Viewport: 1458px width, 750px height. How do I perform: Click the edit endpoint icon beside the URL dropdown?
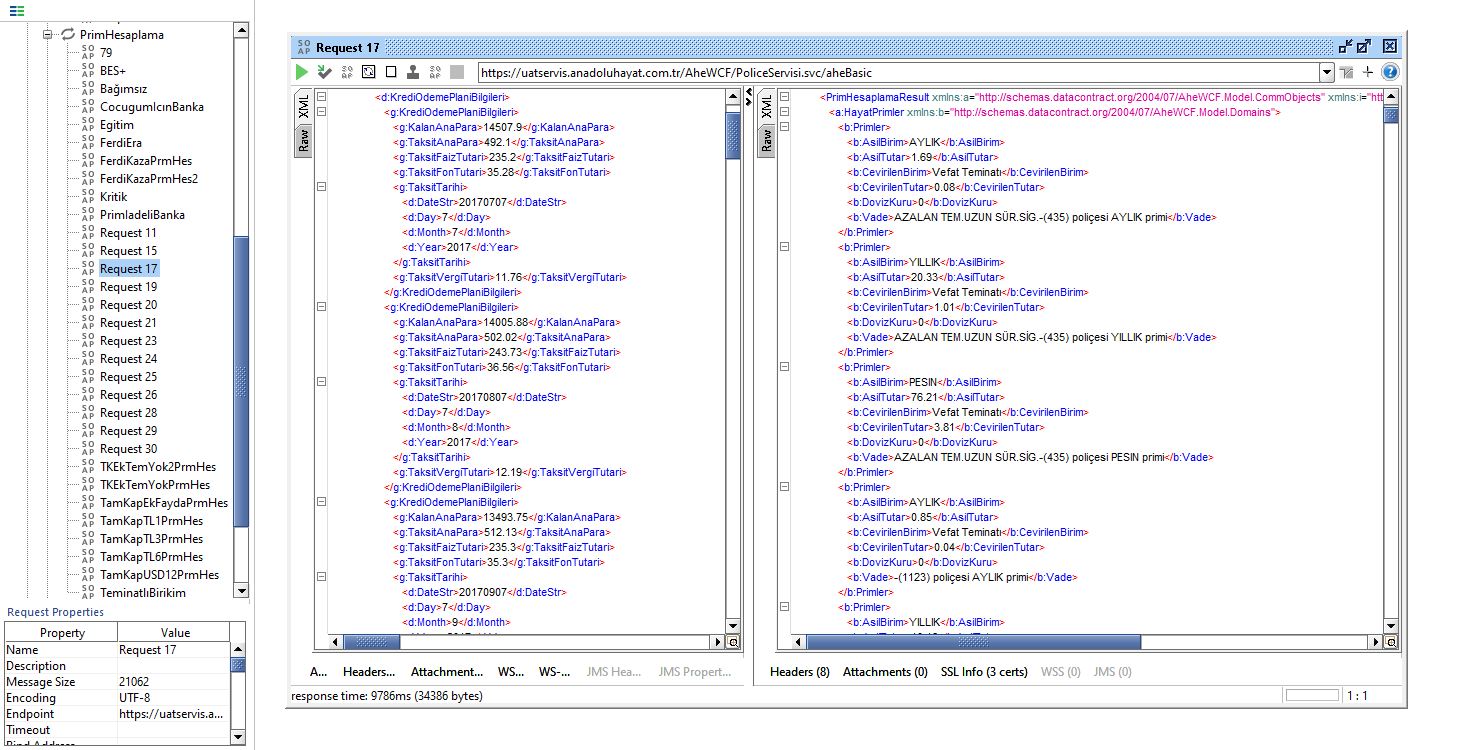[1345, 71]
